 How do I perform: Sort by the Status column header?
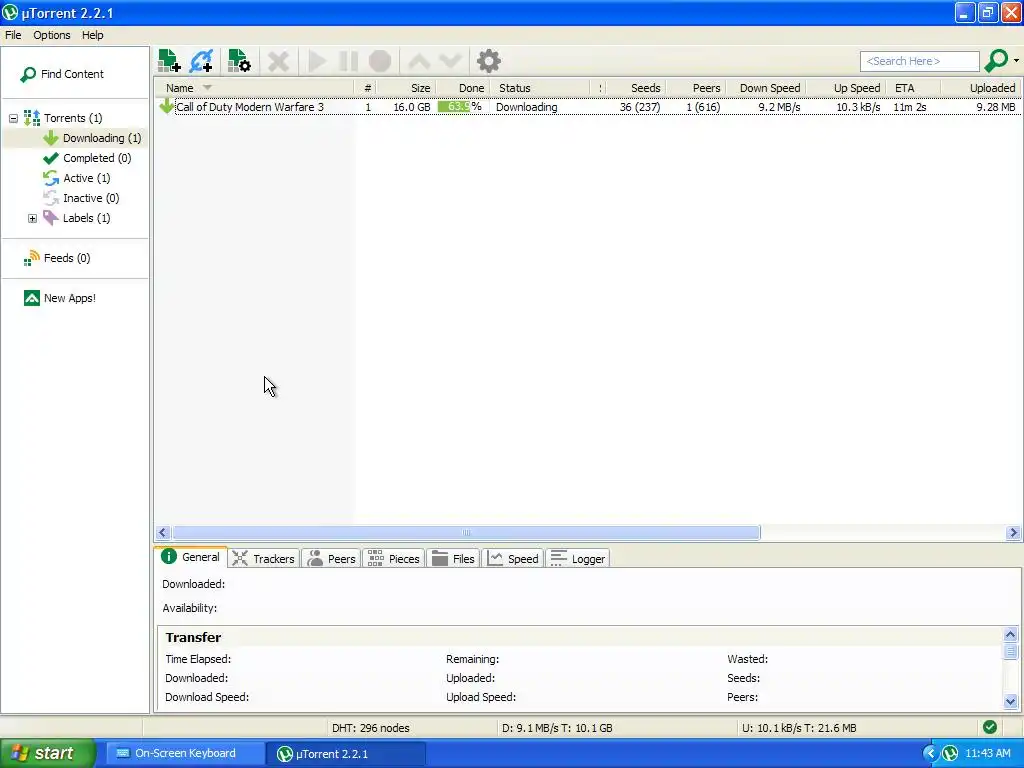pyautogui.click(x=539, y=88)
